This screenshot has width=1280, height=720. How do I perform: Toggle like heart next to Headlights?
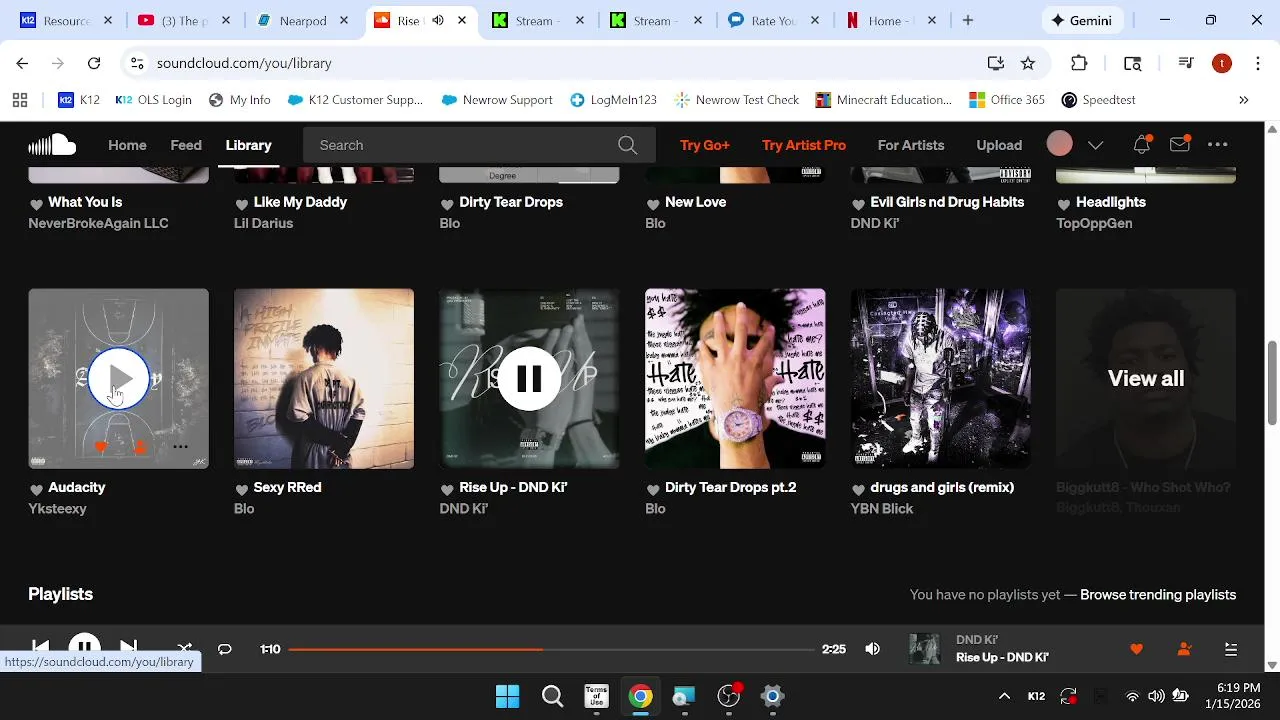click(1064, 203)
